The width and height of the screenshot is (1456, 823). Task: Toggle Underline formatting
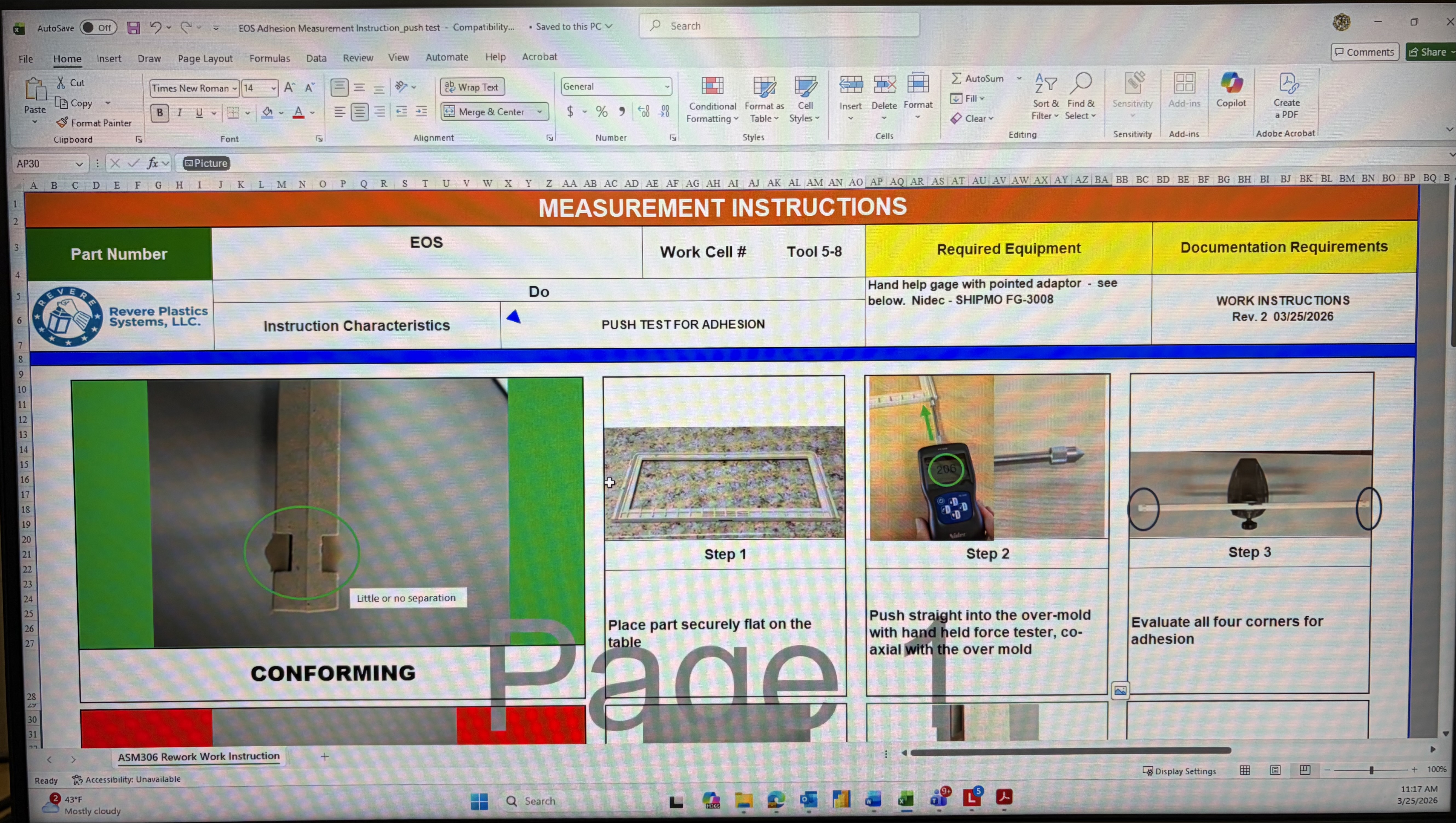tap(199, 112)
